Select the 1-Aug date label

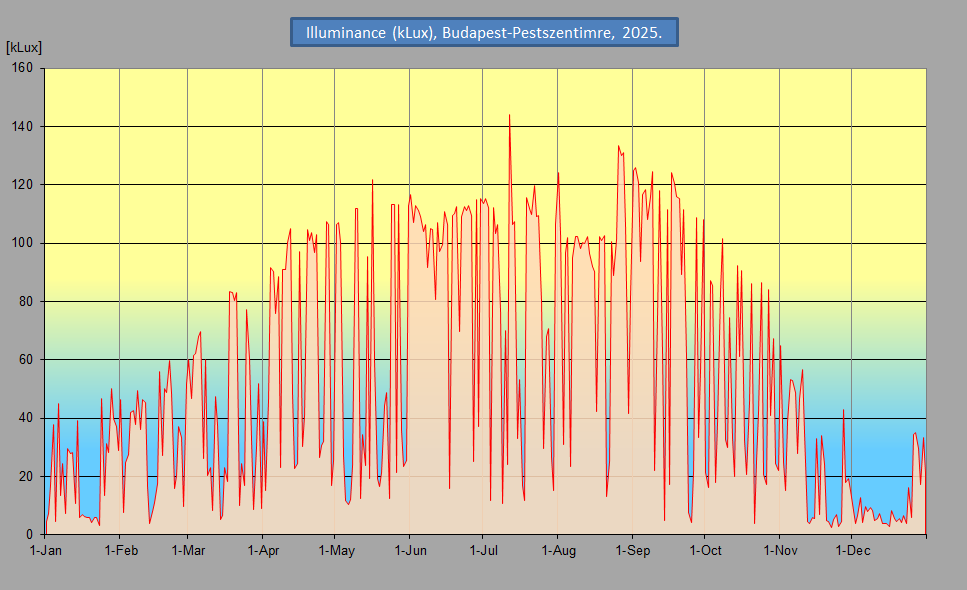[559, 551]
